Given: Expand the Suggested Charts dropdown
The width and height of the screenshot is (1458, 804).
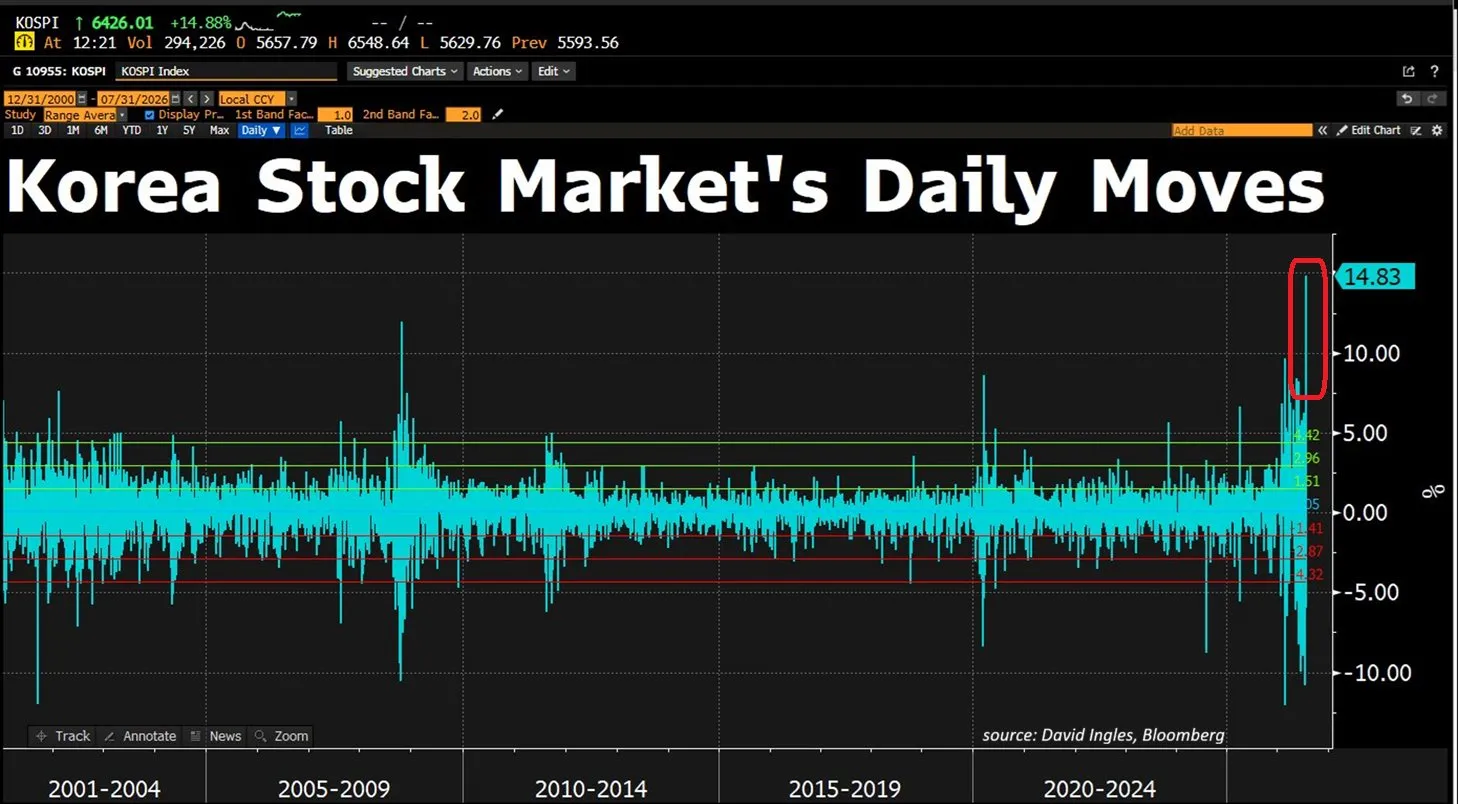Looking at the screenshot, I should tap(405, 71).
